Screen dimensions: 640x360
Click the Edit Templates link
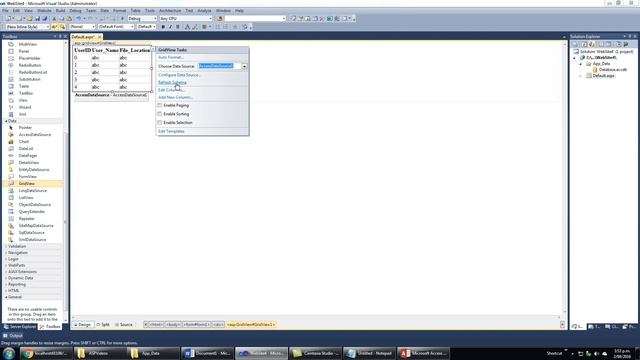click(171, 131)
